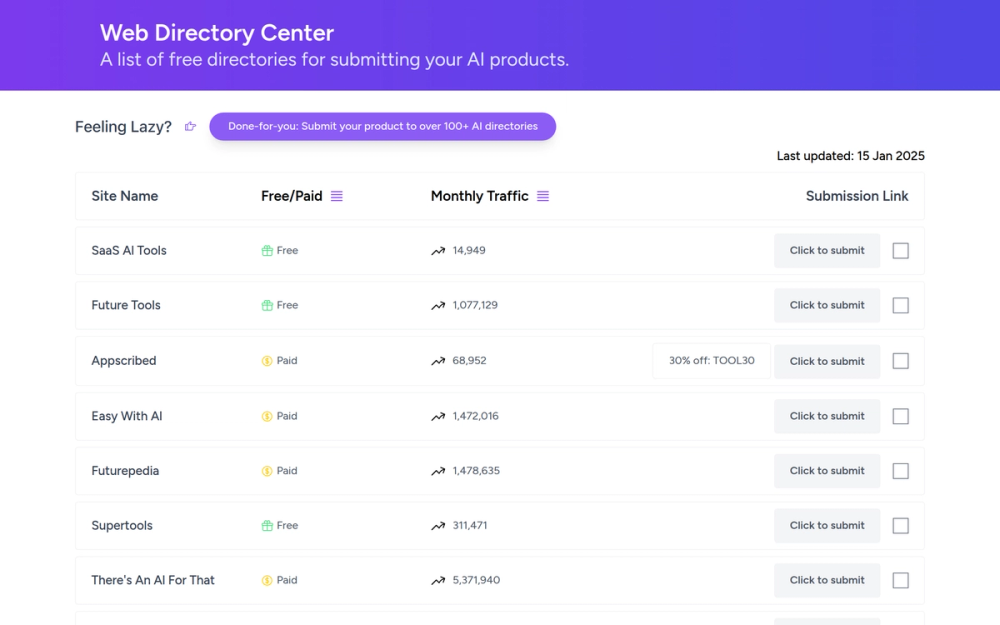This screenshot has height=625, width=1000.
Task: Click to submit for Appscribed
Action: pos(827,361)
